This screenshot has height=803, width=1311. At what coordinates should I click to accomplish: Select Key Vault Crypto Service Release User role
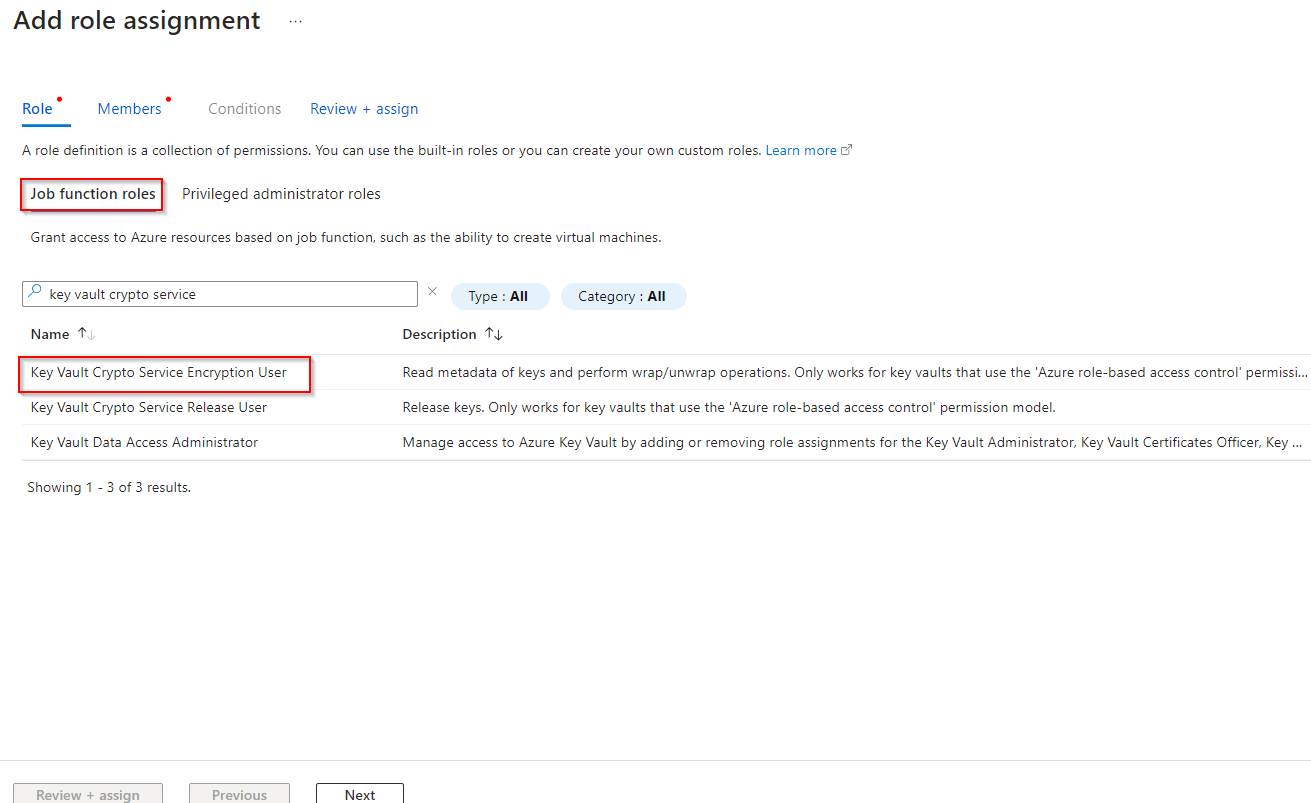pyautogui.click(x=149, y=407)
